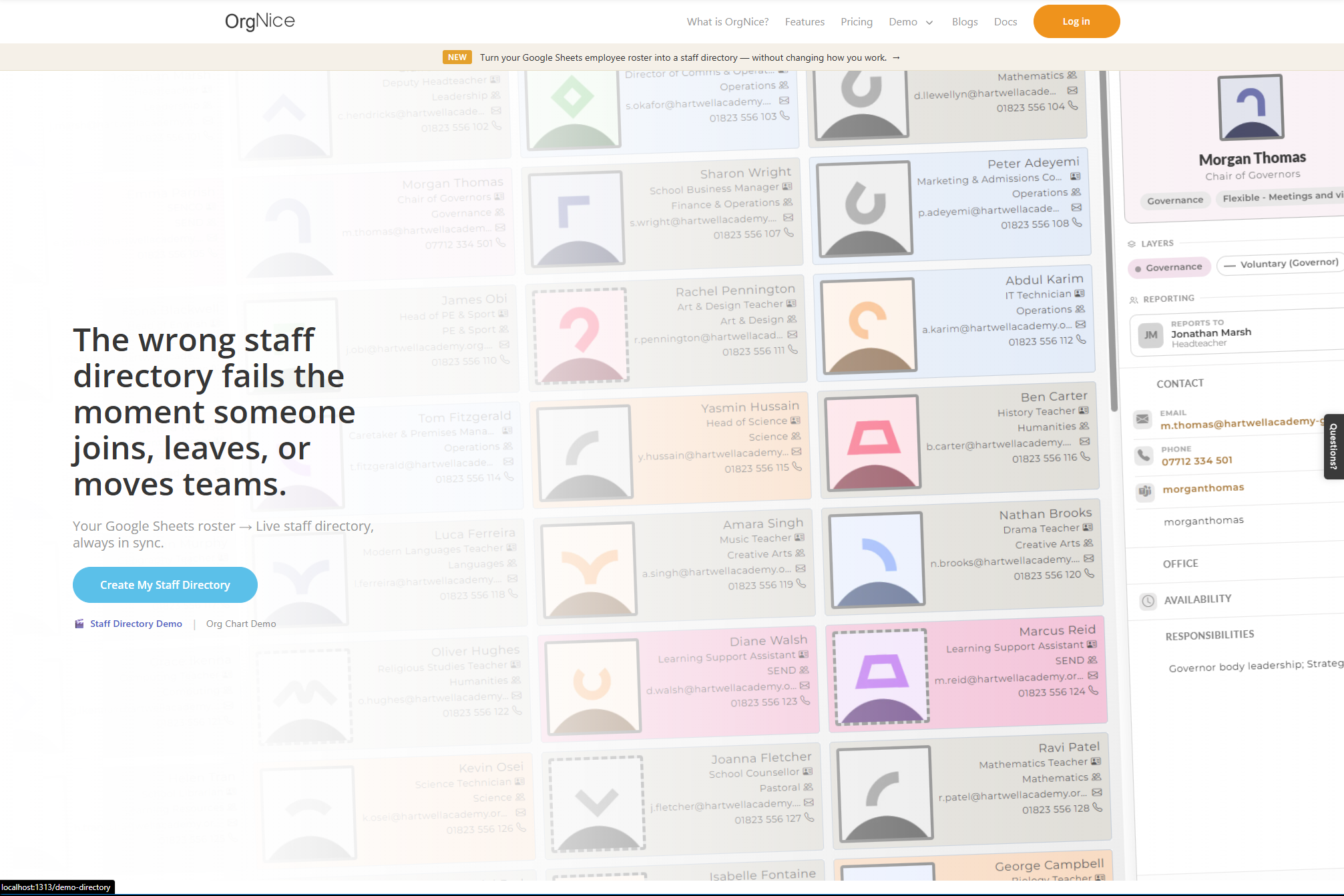1344x896 pixels.
Task: Open Jonathan Marsh's Reports To card
Action: 1237,333
